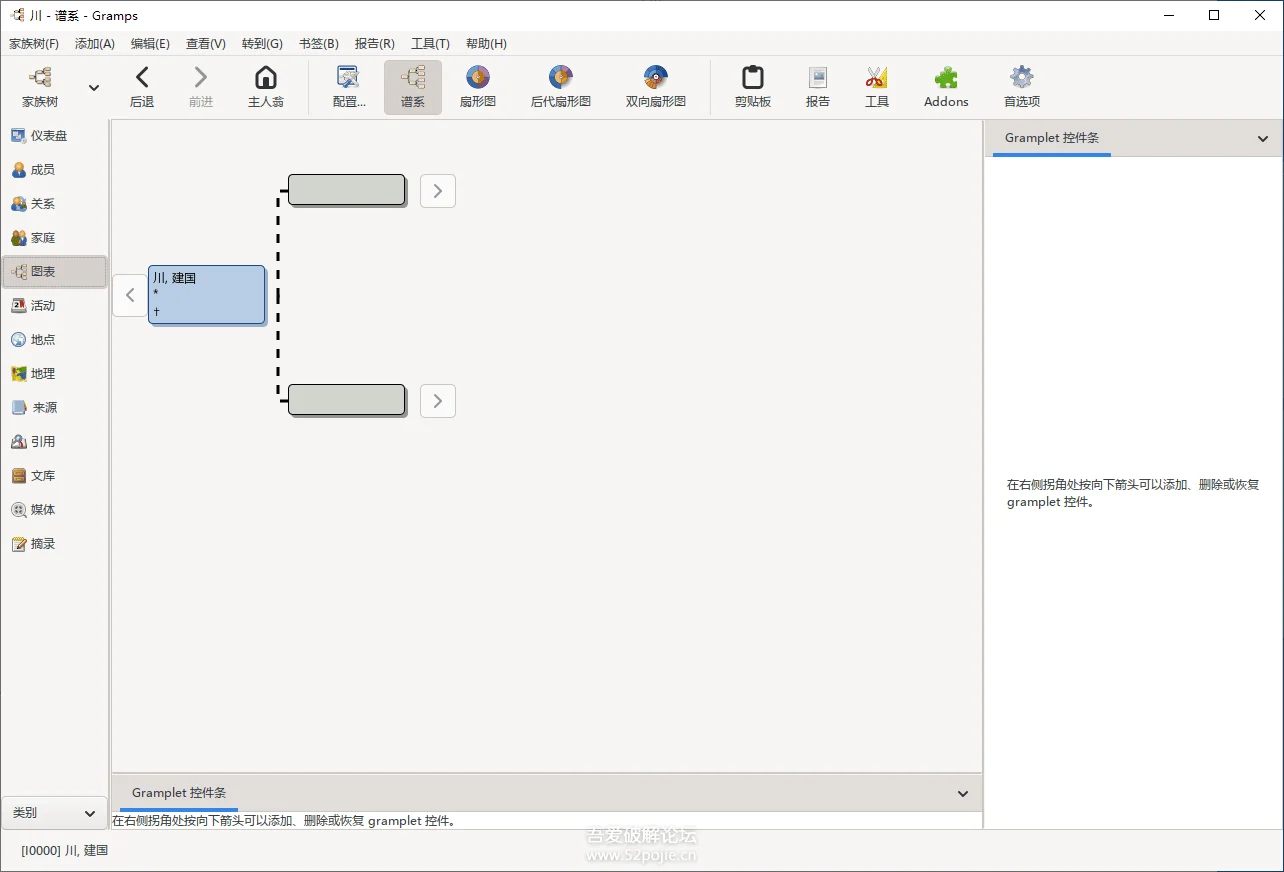This screenshot has height=872, width=1284.
Task: Open the 类别 category dropdown
Action: 54,813
